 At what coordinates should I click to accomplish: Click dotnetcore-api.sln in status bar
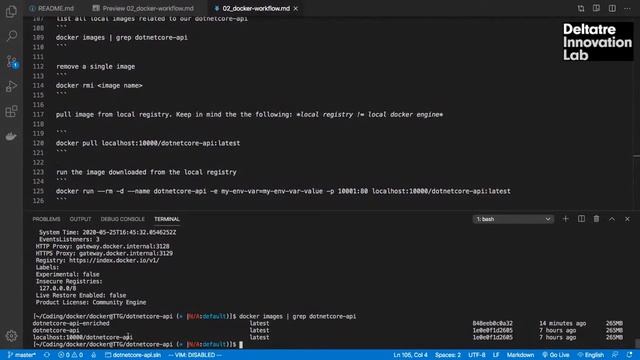133,355
